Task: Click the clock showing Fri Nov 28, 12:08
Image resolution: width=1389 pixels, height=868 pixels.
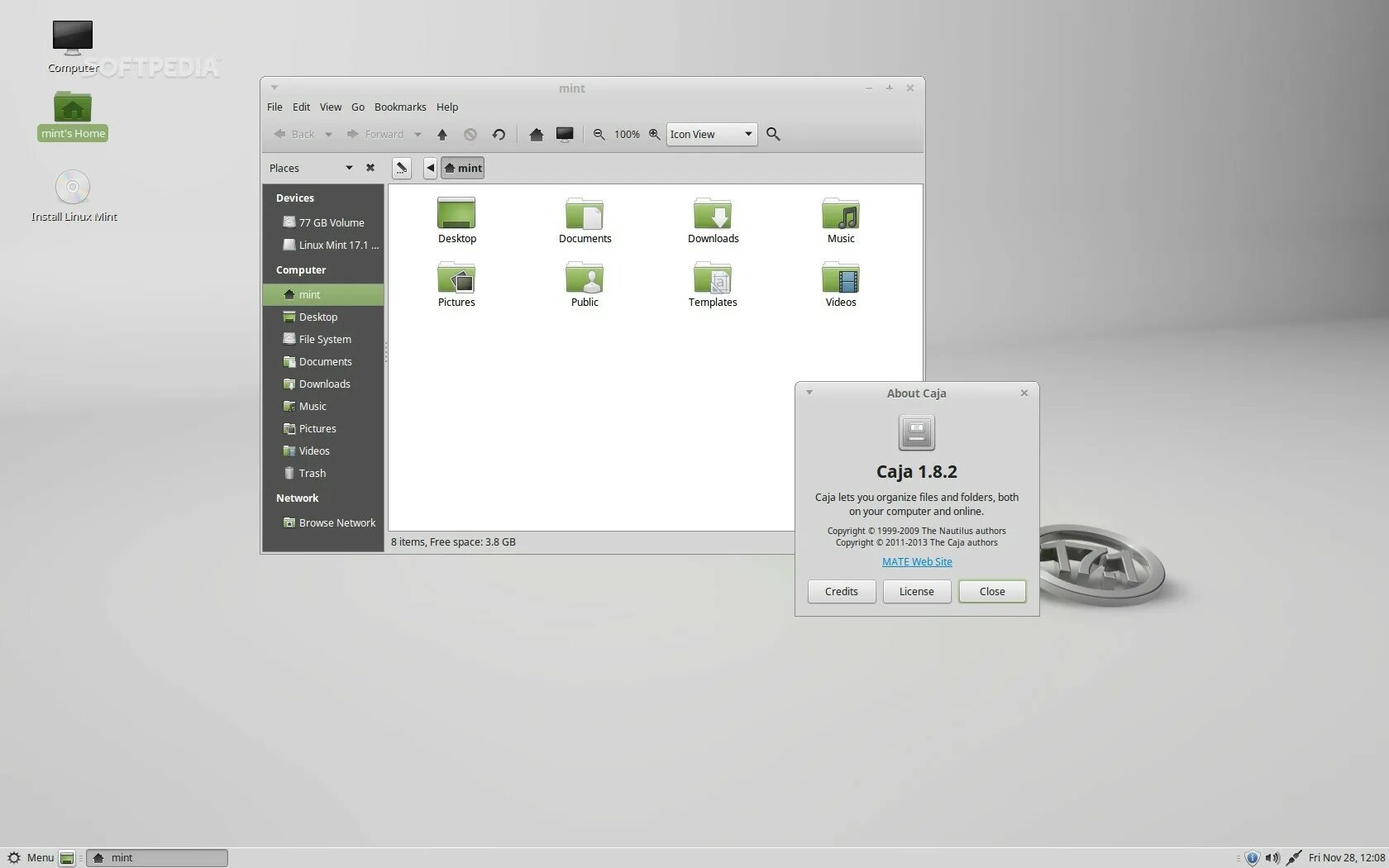Action: [x=1347, y=858]
